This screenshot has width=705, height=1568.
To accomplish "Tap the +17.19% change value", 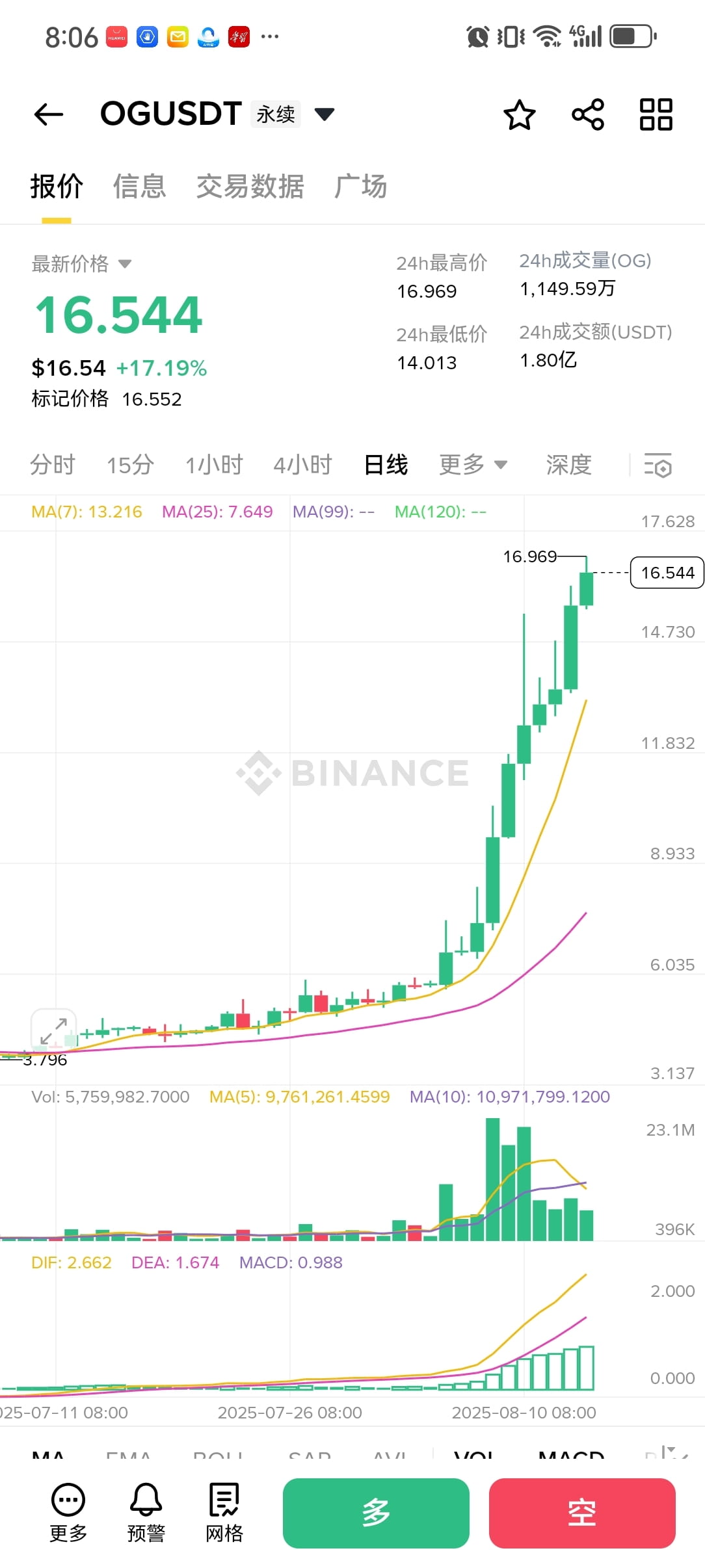I will (161, 368).
